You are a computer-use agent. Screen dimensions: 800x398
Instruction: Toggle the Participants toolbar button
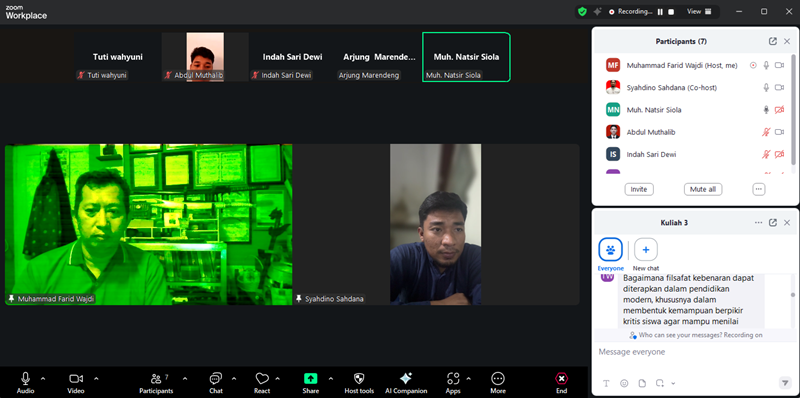coord(156,383)
